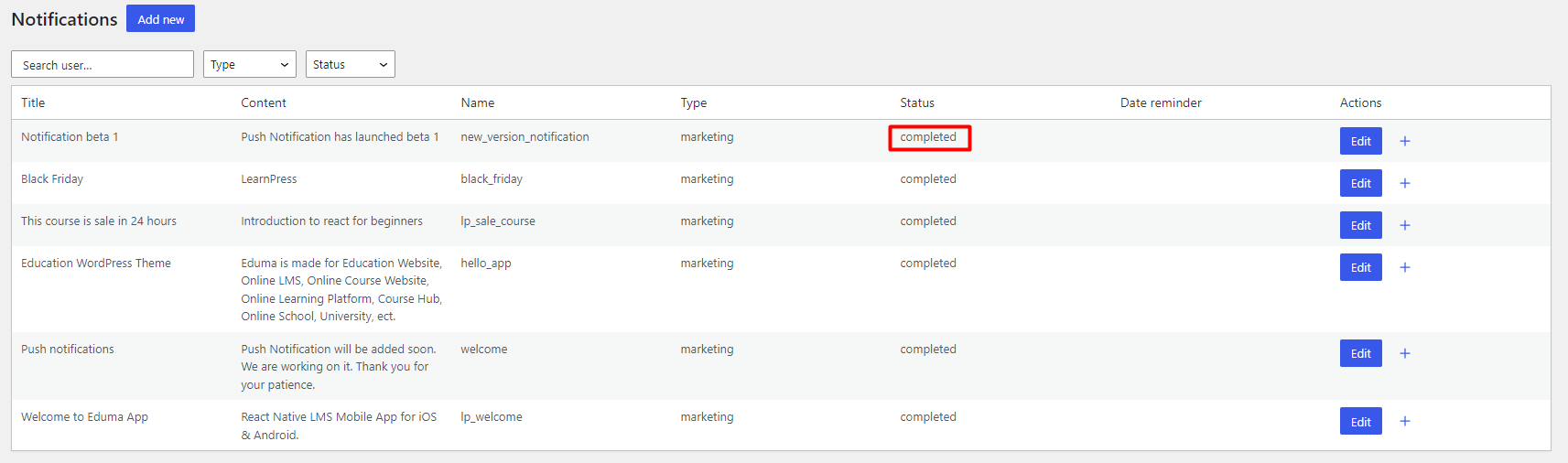This screenshot has width=1568, height=463.
Task: Edit the Notification beta 1 entry
Action: 1361,141
